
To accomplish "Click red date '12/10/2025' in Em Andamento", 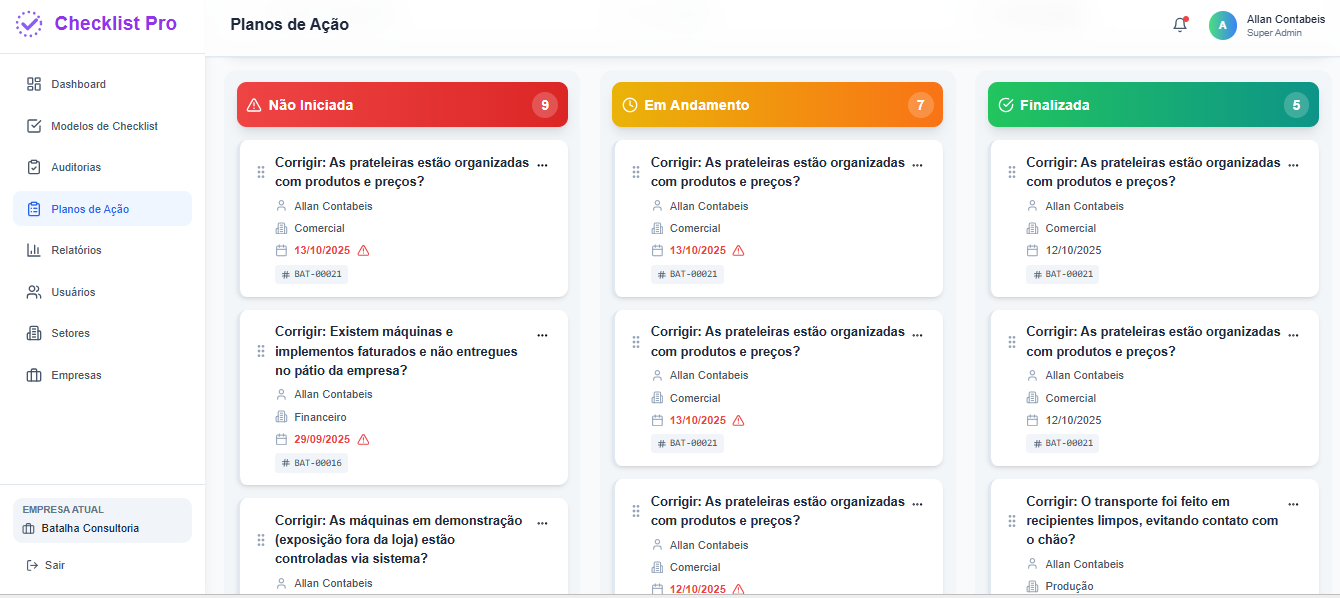I will point(698,590).
